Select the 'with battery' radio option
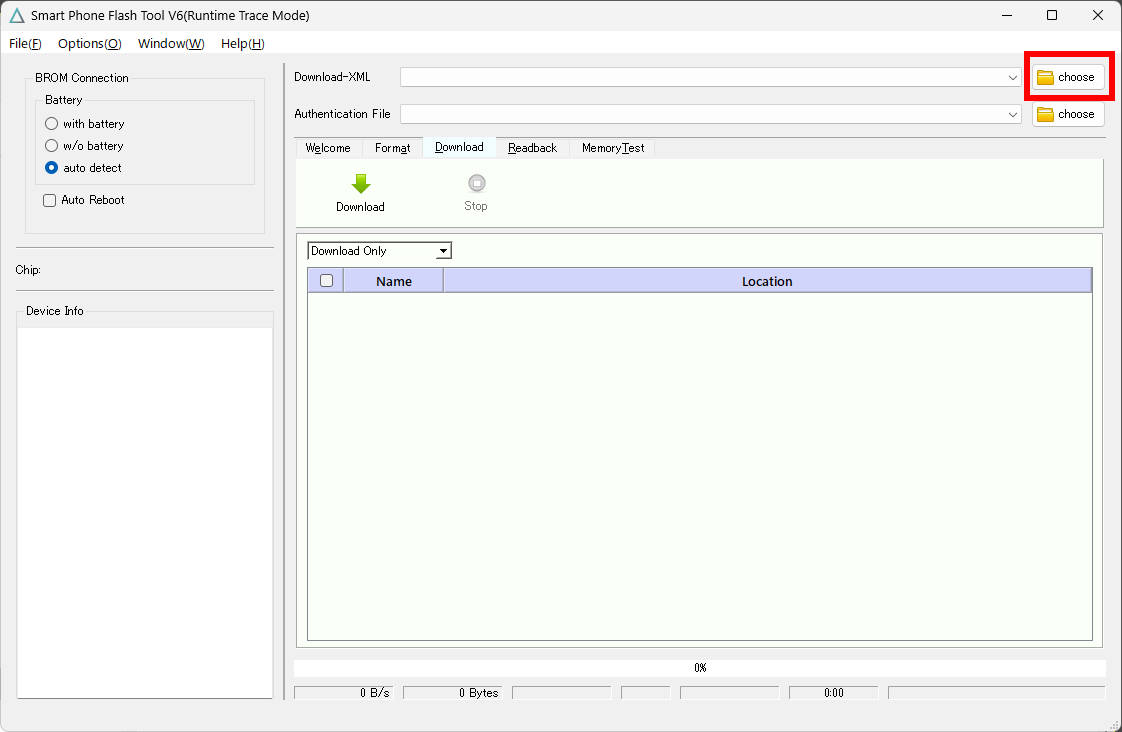1122x732 pixels. point(52,124)
